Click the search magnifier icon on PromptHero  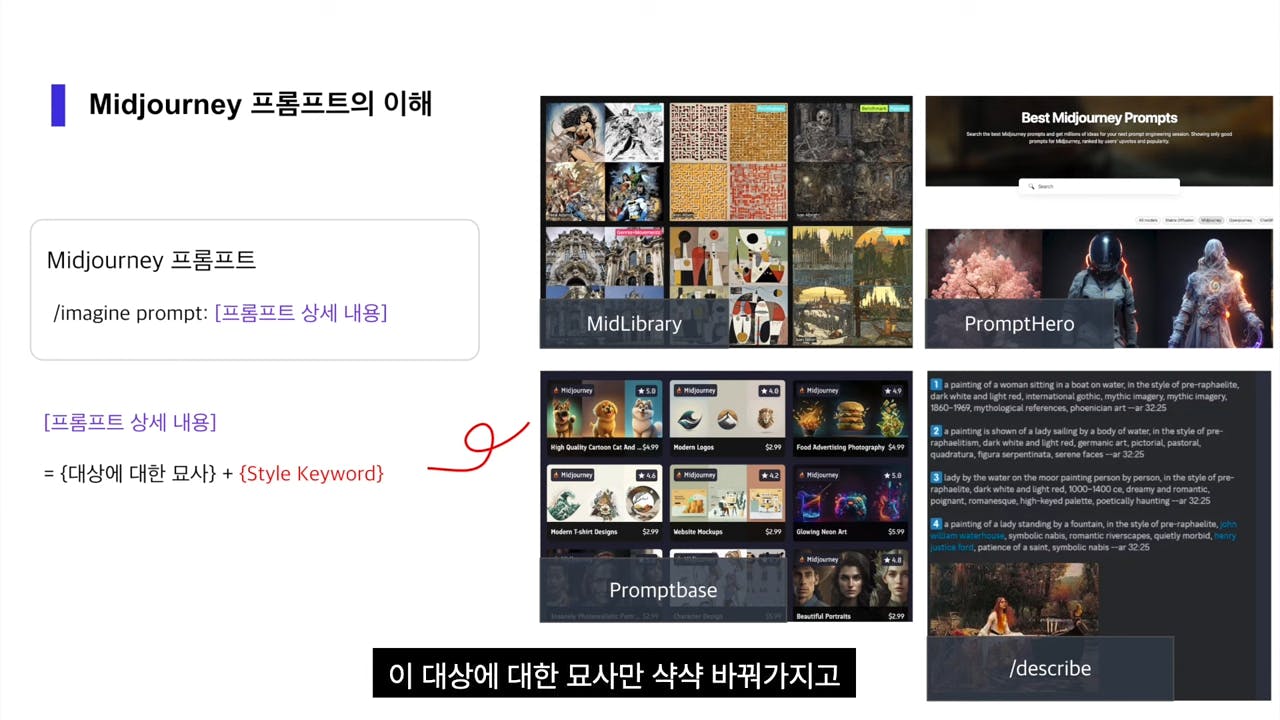1031,186
